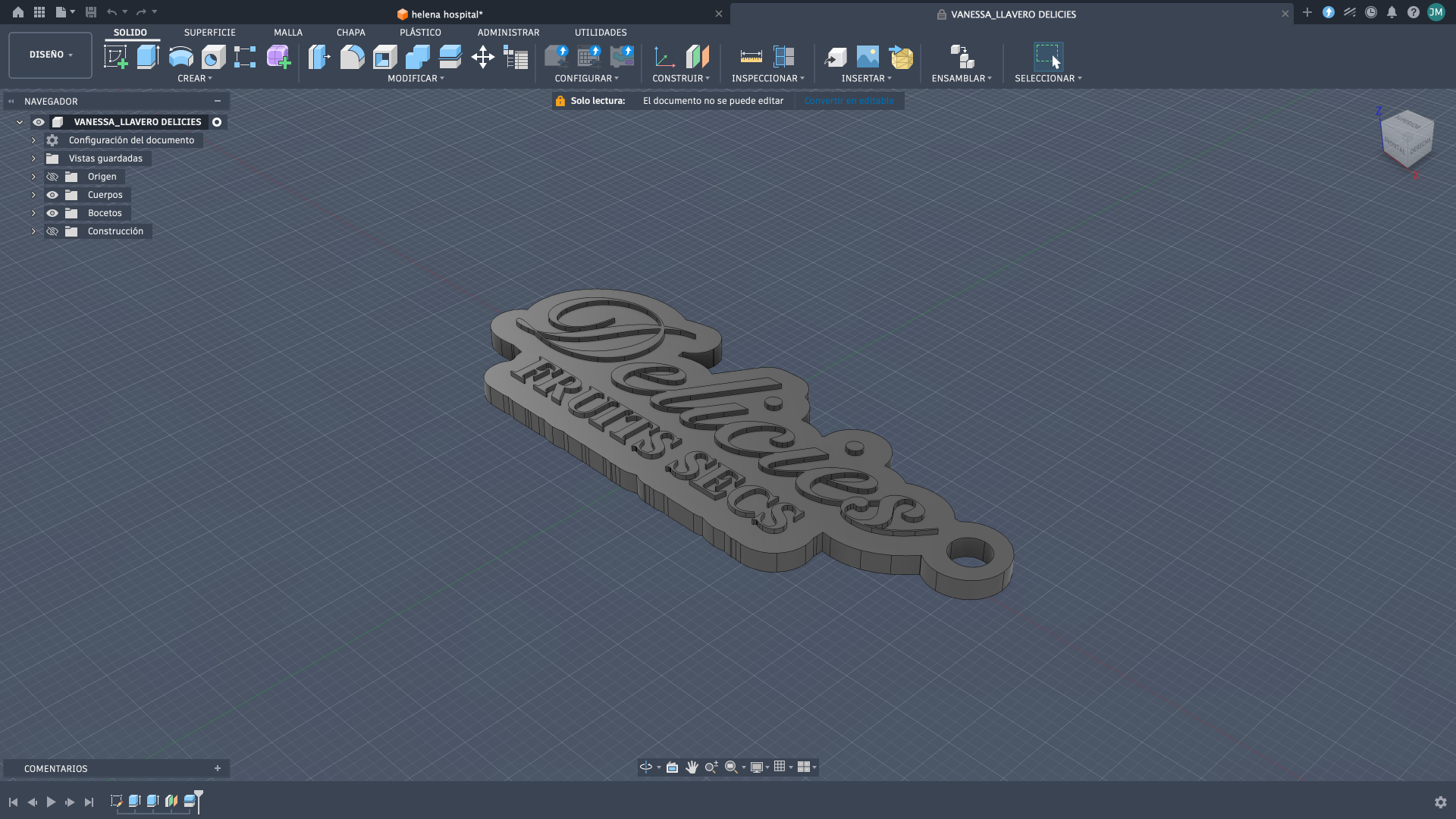This screenshot has height=819, width=1456.
Task: Expand Configuración del documento node
Action: click(33, 140)
